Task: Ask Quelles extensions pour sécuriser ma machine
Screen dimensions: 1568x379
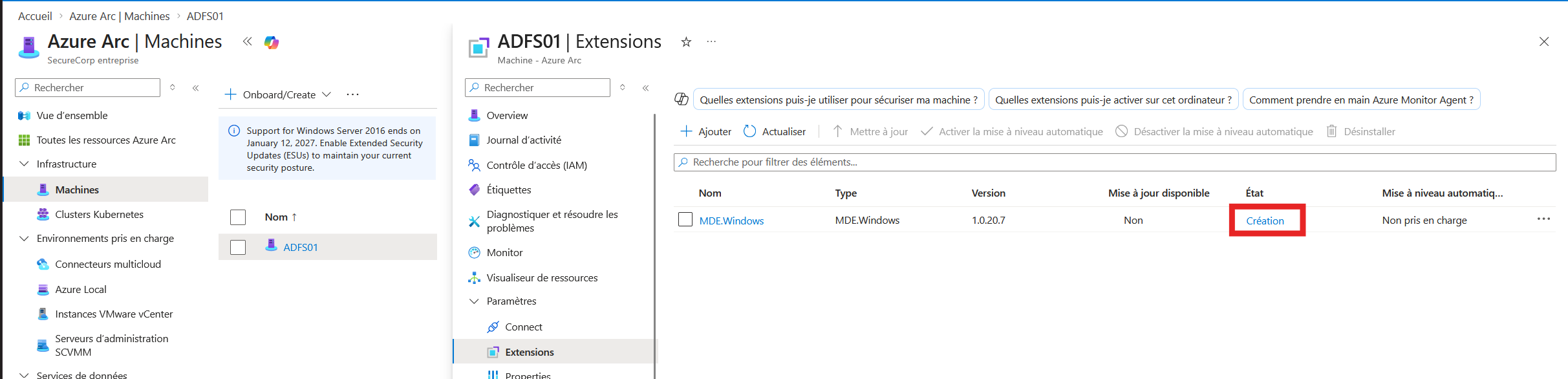Action: (839, 100)
